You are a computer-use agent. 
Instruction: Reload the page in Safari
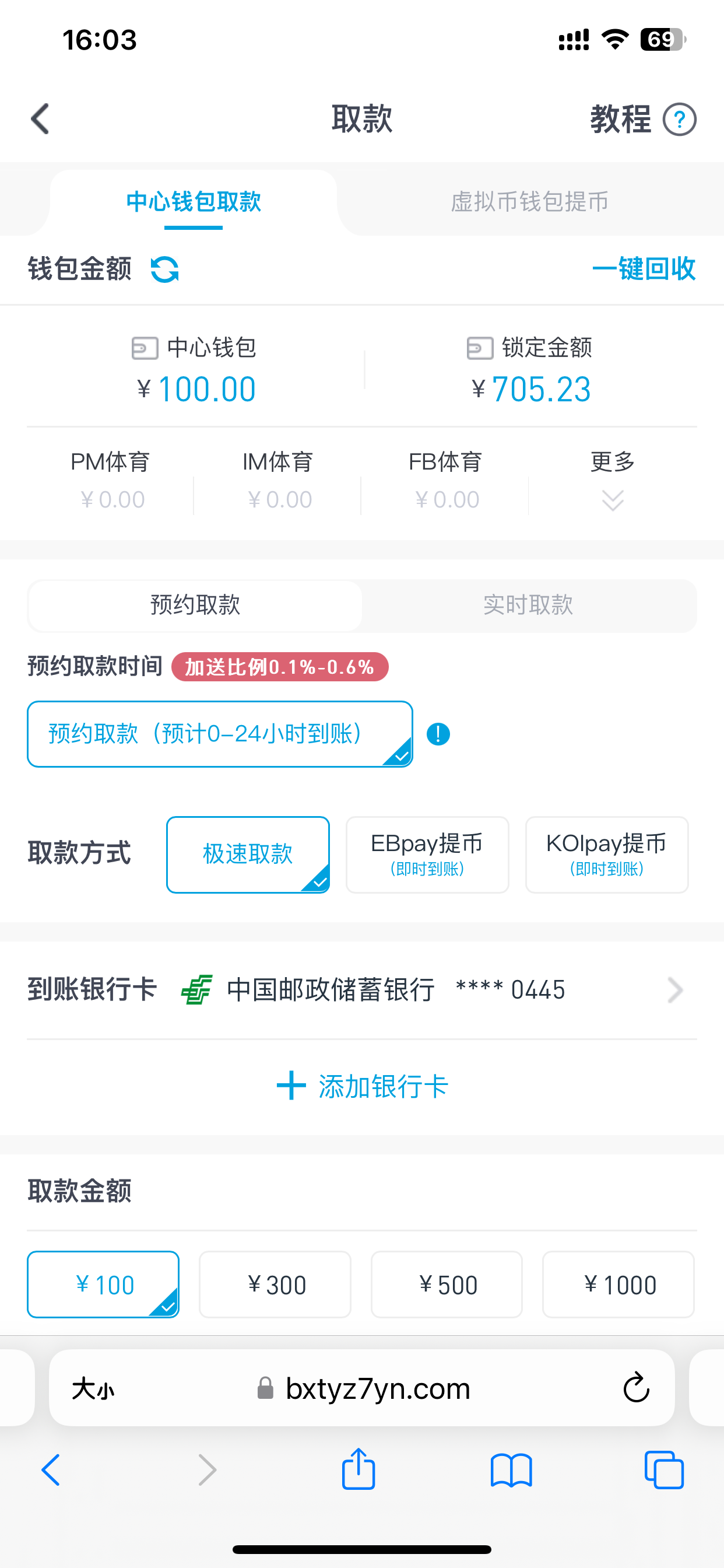pos(637,1388)
